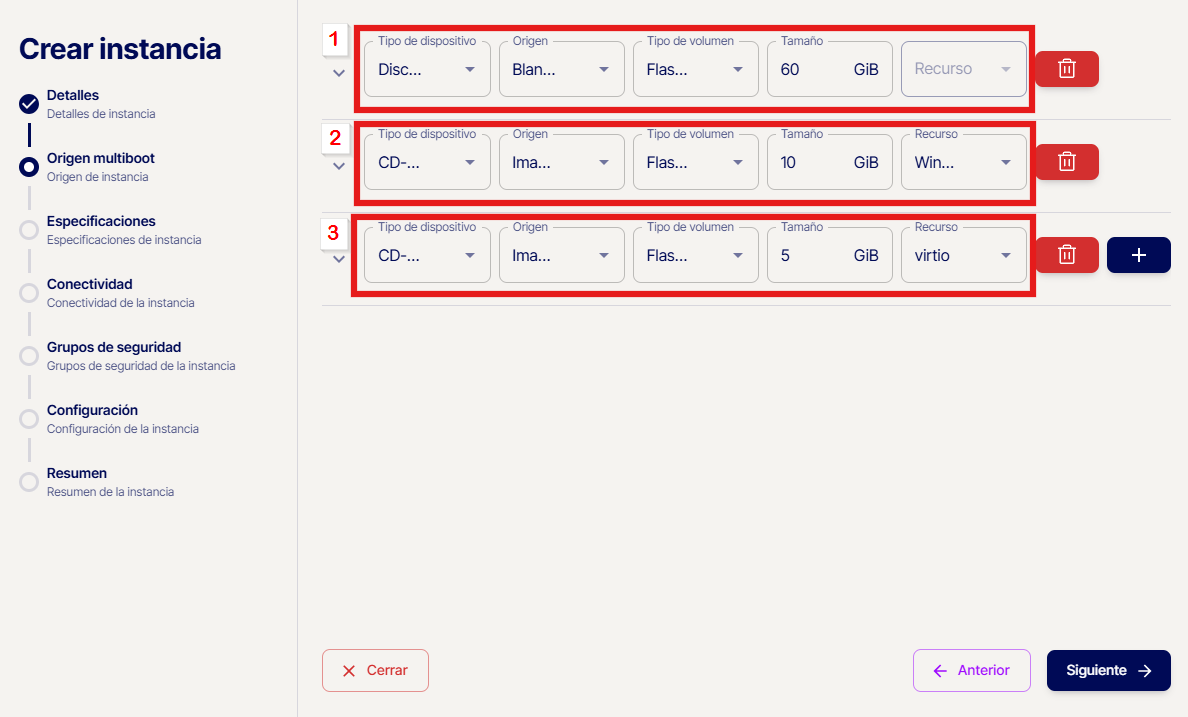
Task: Expand the second row chevron
Action: (339, 166)
